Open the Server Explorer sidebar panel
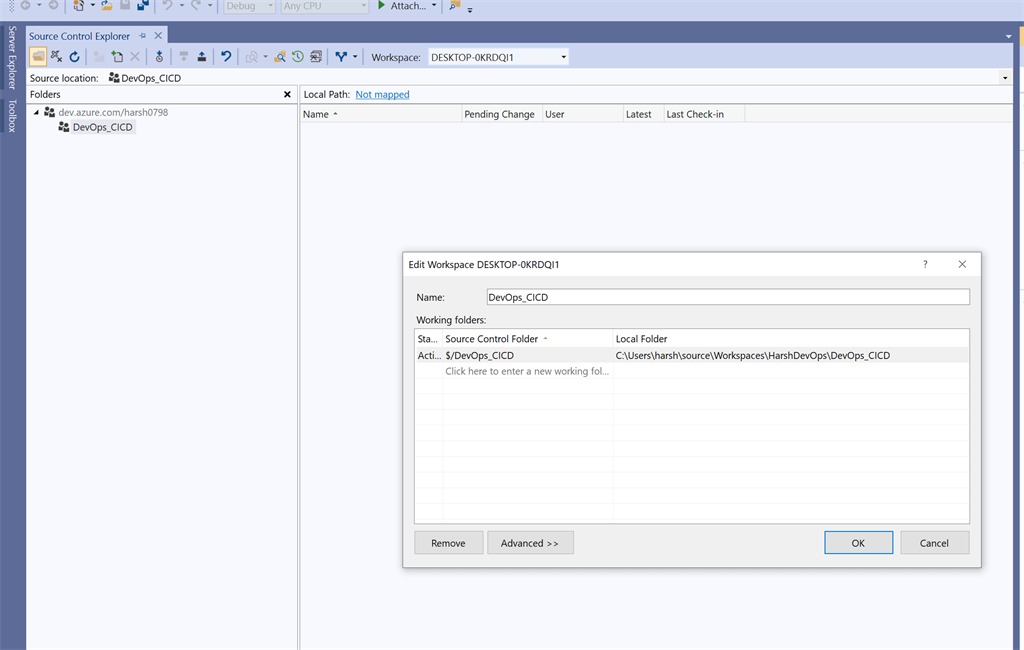The height and width of the screenshot is (650, 1024). [9, 60]
